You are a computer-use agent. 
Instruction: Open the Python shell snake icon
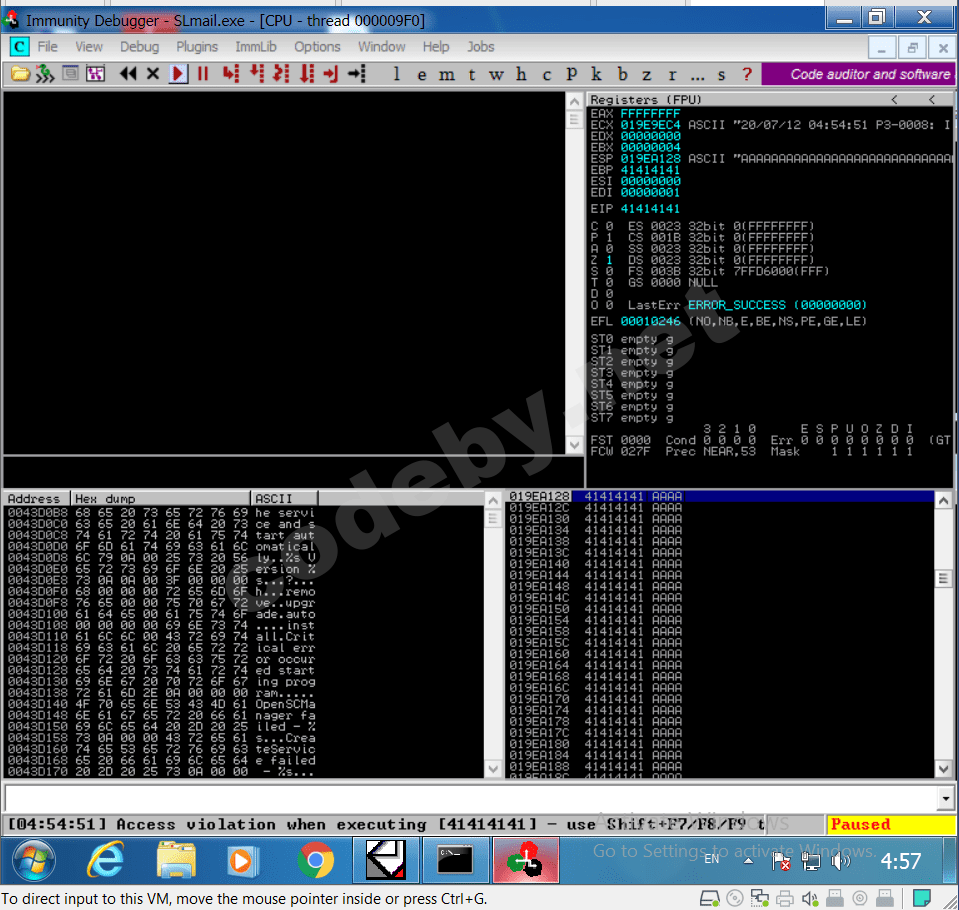45,74
